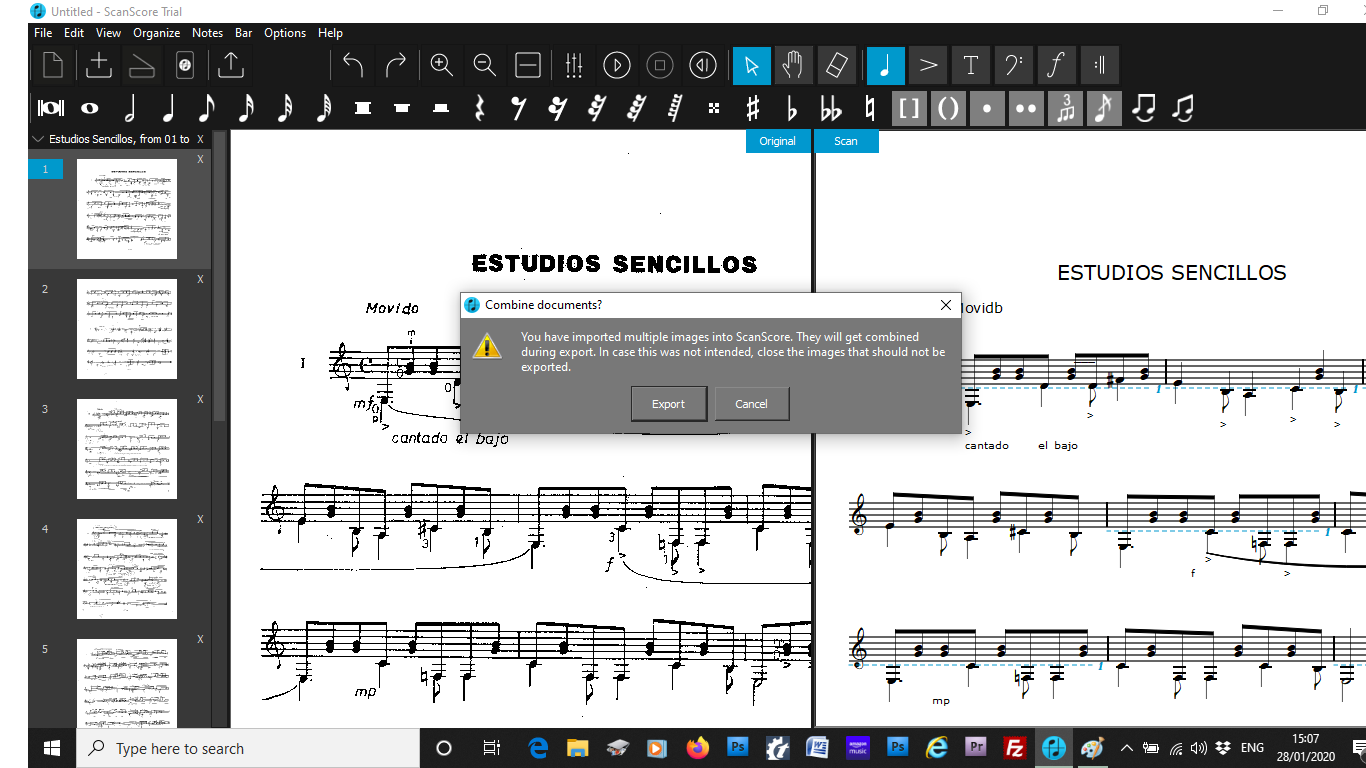
Task: Open Firefox from the taskbar
Action: [697, 748]
